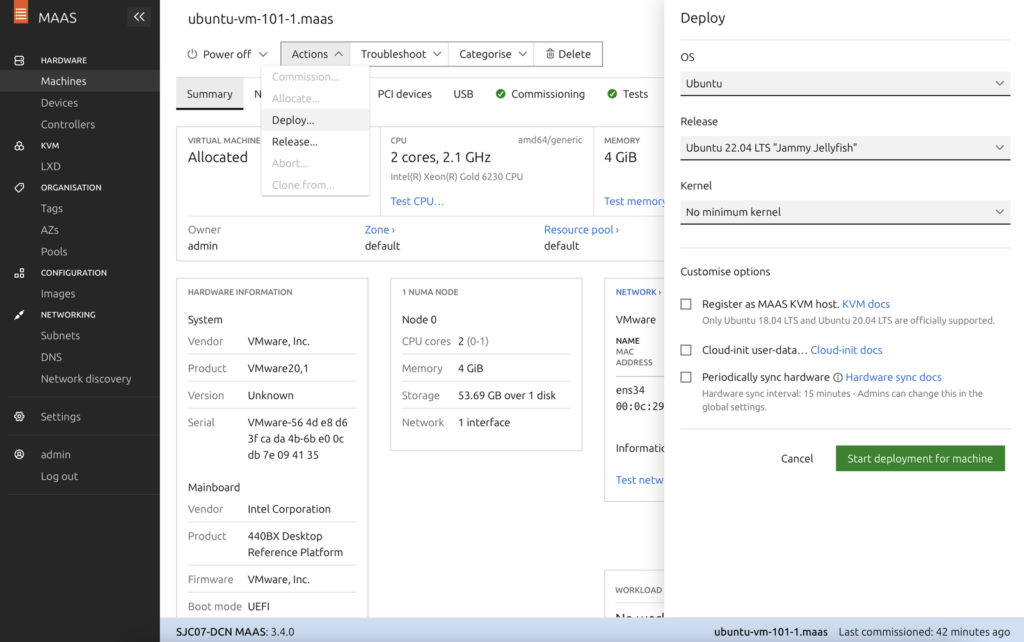1024x642 pixels.
Task: Select Abort... in Actions menu
Action: pos(315,163)
